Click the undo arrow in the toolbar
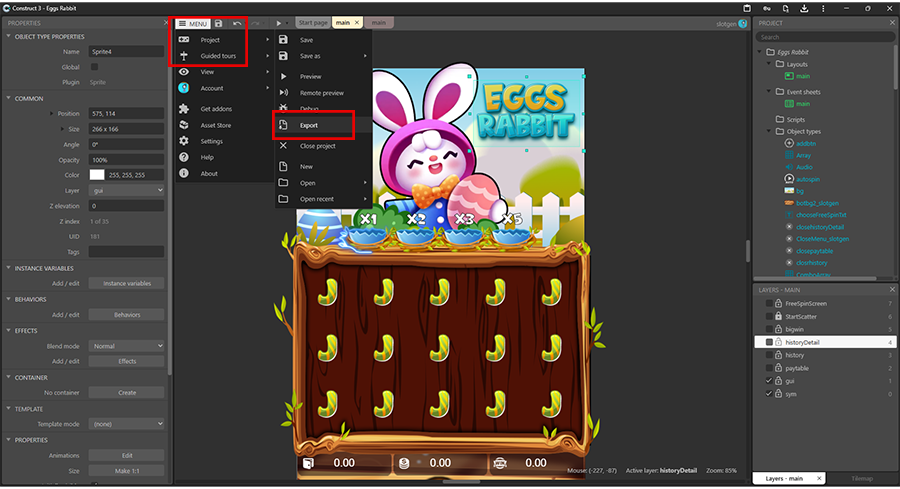The height and width of the screenshot is (489, 900). point(237,23)
